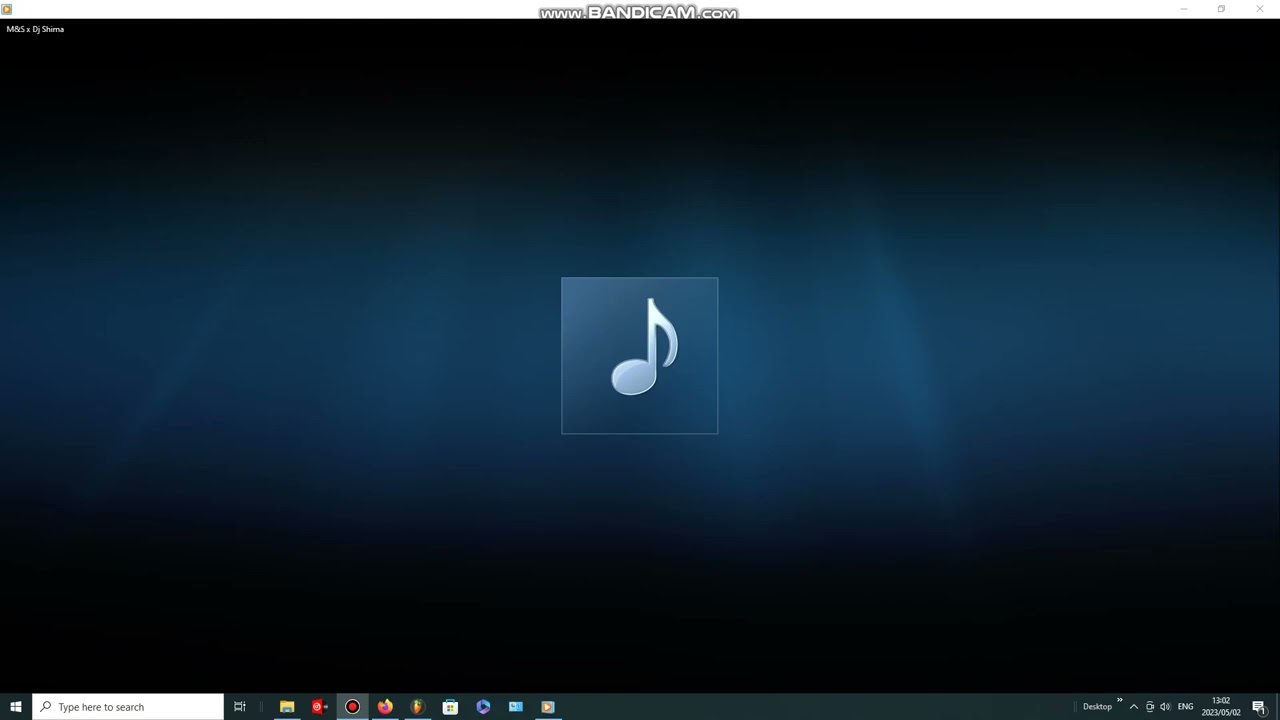Viewport: 1280px width, 720px height.
Task: Click the ENG language indicator
Action: coord(1186,707)
